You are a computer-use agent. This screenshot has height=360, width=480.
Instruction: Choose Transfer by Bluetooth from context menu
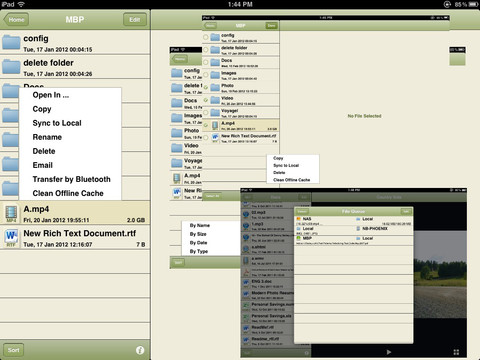pyautogui.click(x=71, y=179)
